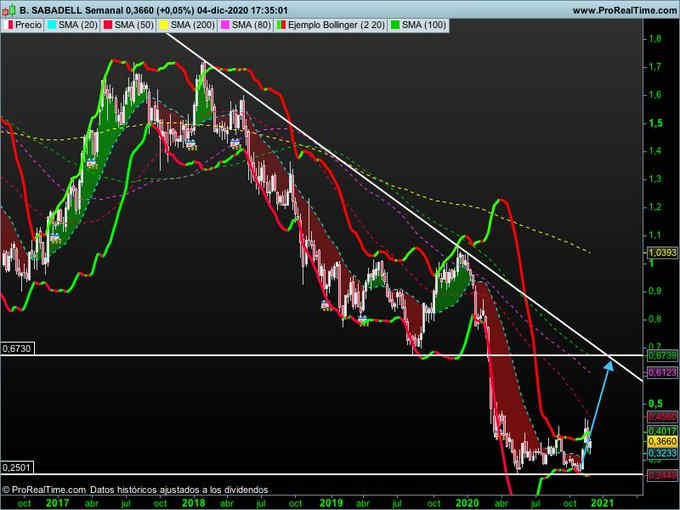Click the 2017 year label on time axis
Image resolution: width=680 pixels, height=510 pixels.
click(x=57, y=503)
